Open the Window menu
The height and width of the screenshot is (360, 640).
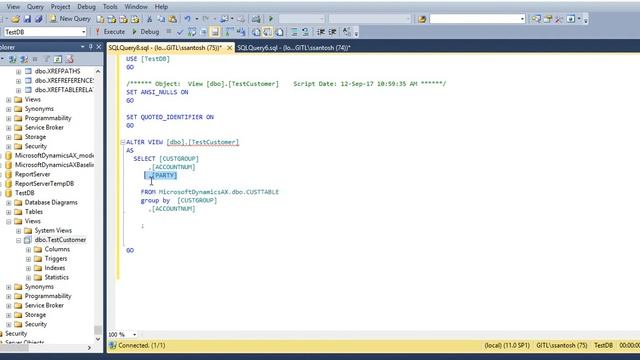pyautogui.click(x=136, y=7)
